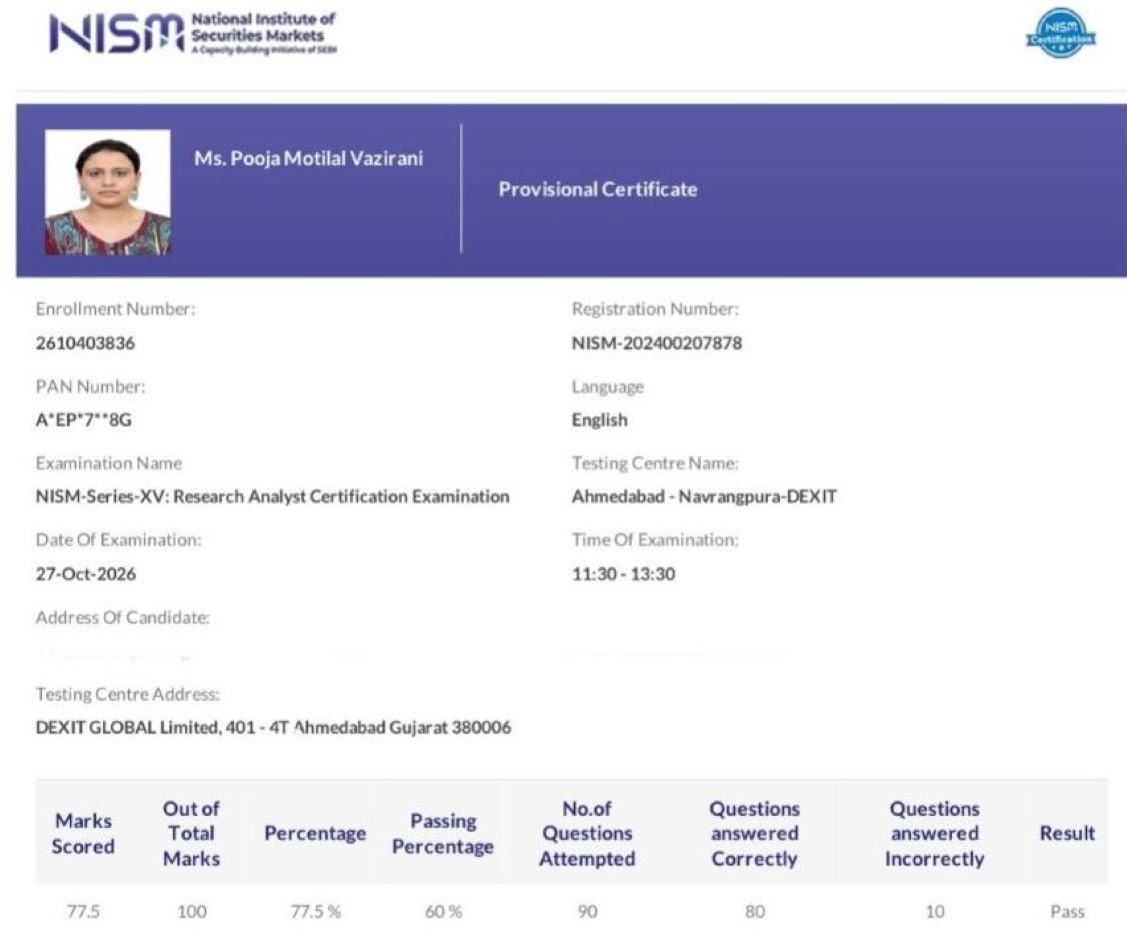Click the Questions answered Incorrectly header

[934, 834]
